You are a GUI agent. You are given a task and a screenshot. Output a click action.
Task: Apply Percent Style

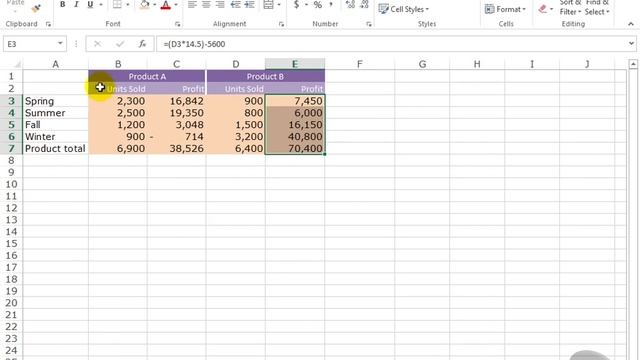click(x=318, y=5)
